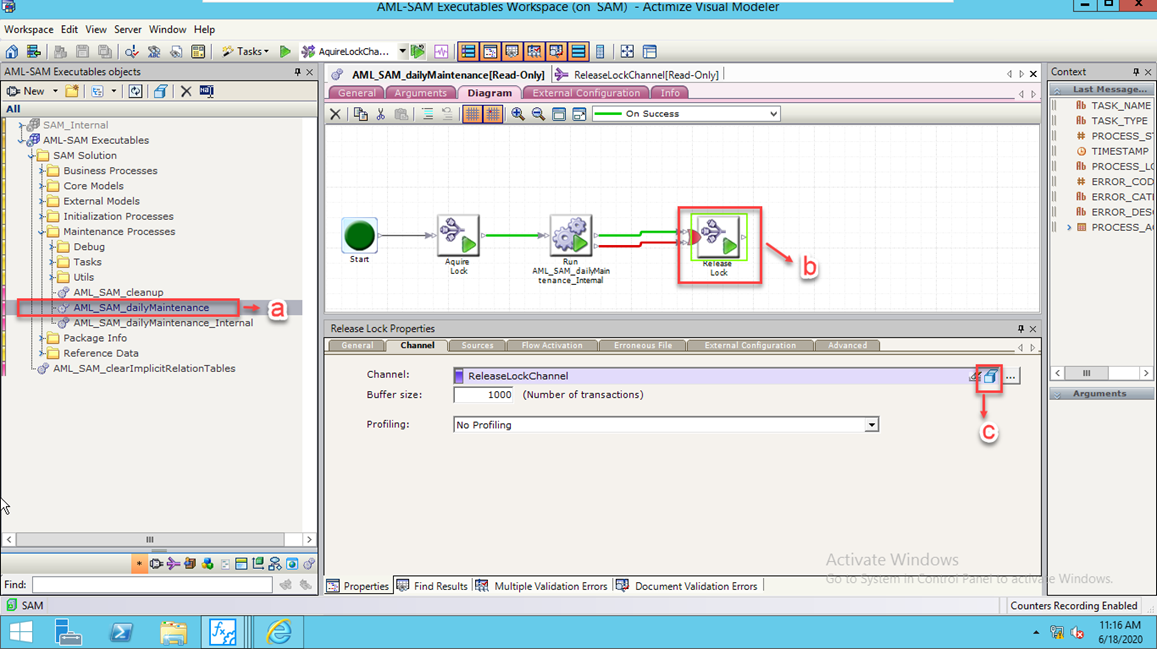Select the Run AML_SAM_dailyMaintenance_Internal node
Viewport: 1157px width, 649px height.
[x=570, y=235]
